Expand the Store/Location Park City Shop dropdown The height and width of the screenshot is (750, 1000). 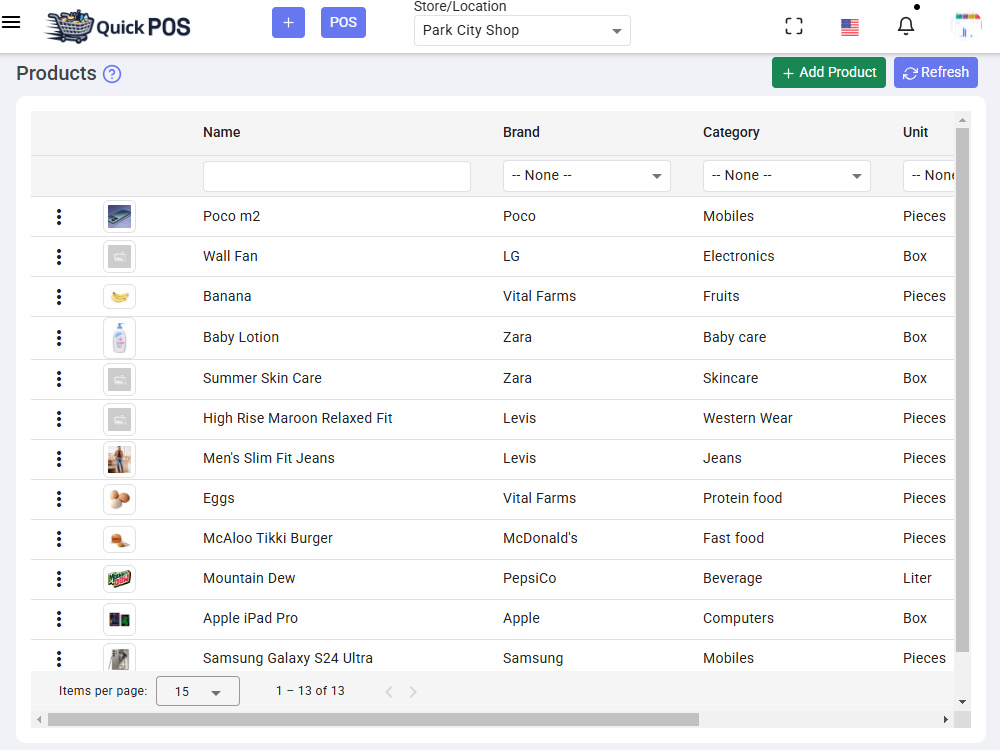[522, 31]
